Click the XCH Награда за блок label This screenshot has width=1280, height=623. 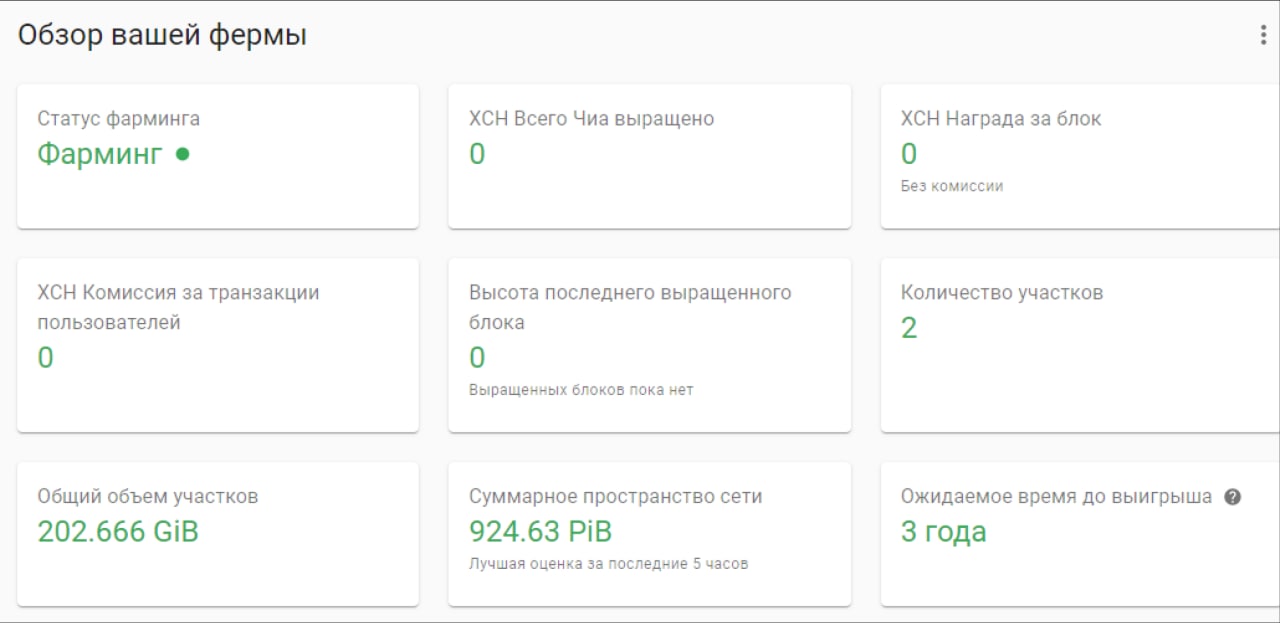pos(1001,118)
